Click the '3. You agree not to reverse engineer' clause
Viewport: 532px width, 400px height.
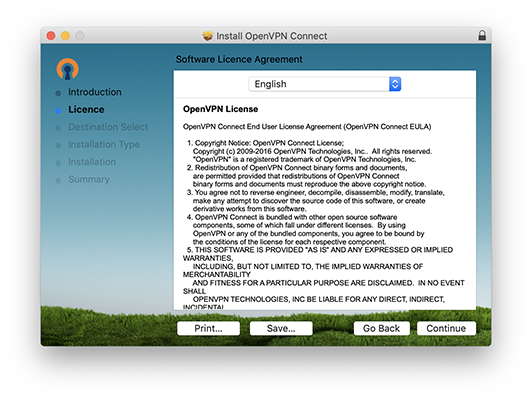316,201
